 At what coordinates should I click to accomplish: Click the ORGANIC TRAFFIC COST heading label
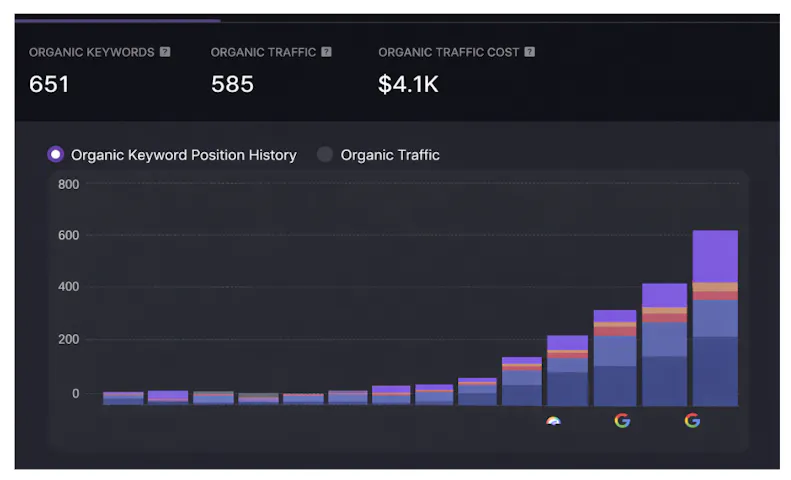click(x=448, y=52)
